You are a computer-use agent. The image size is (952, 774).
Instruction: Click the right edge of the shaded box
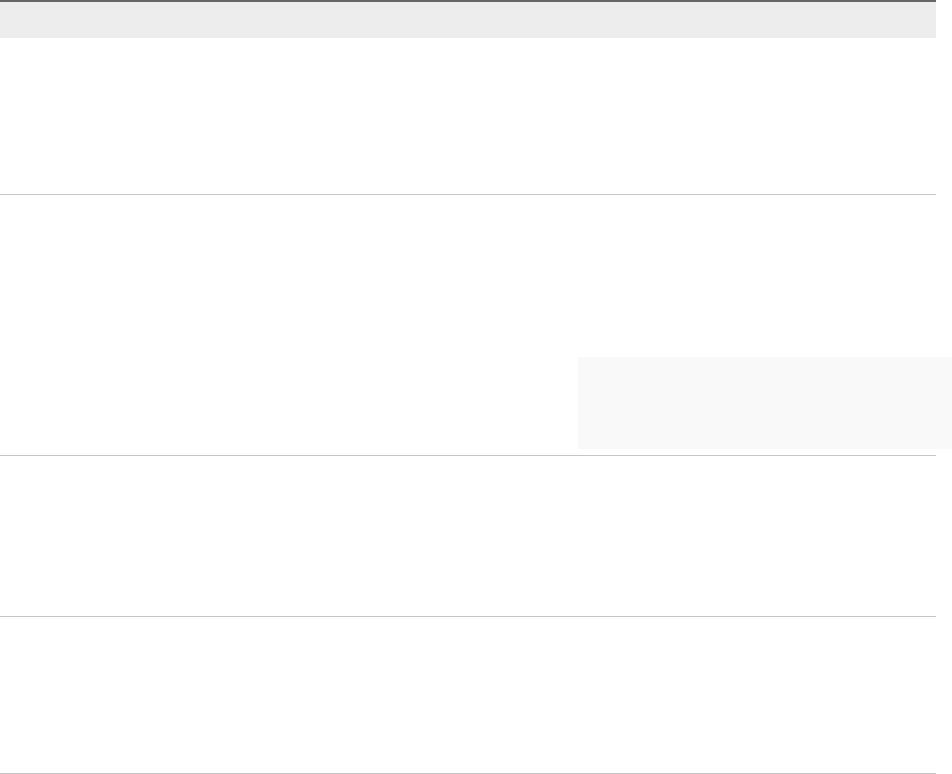948,402
